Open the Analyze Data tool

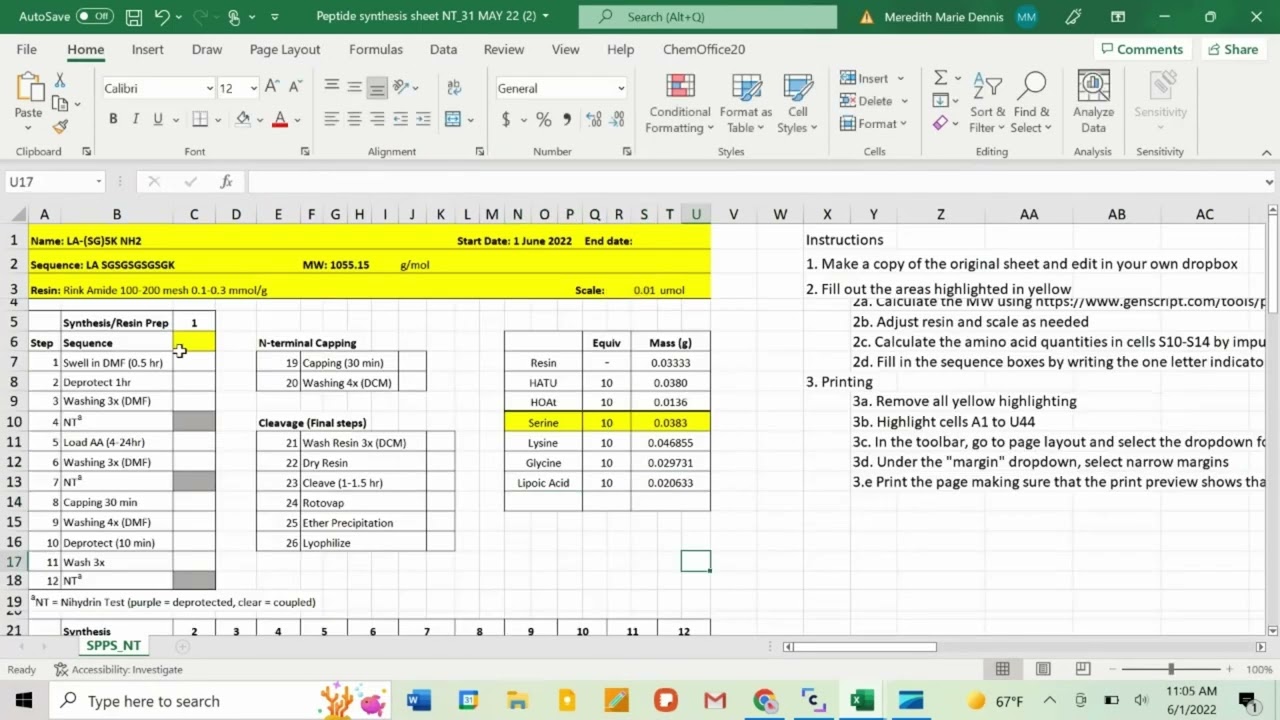click(x=1093, y=103)
